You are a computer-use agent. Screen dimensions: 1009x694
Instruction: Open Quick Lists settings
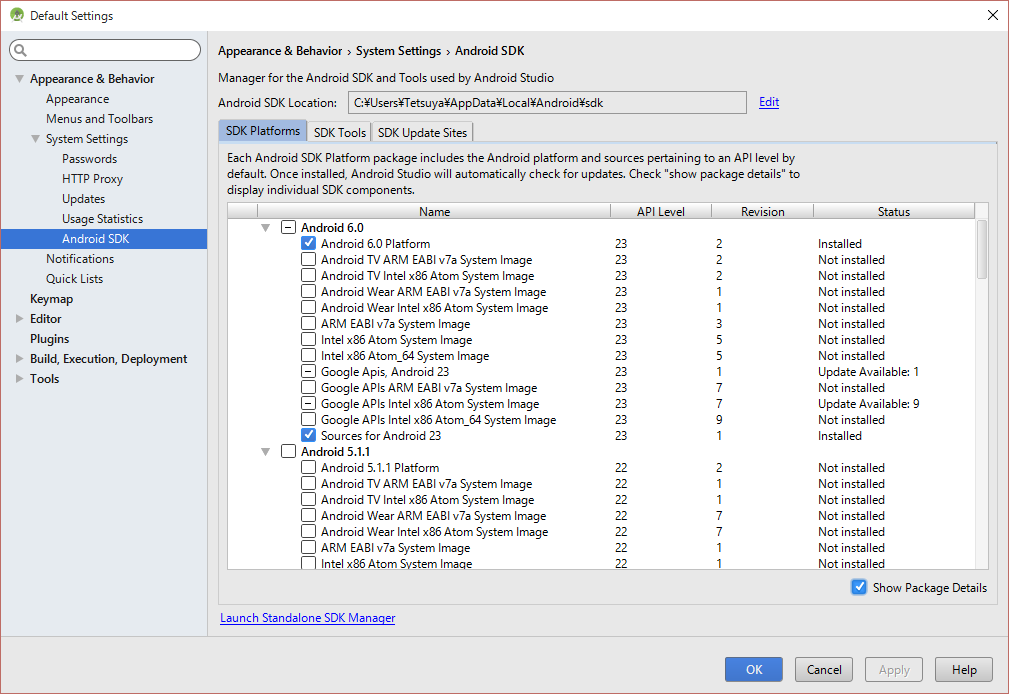(74, 278)
